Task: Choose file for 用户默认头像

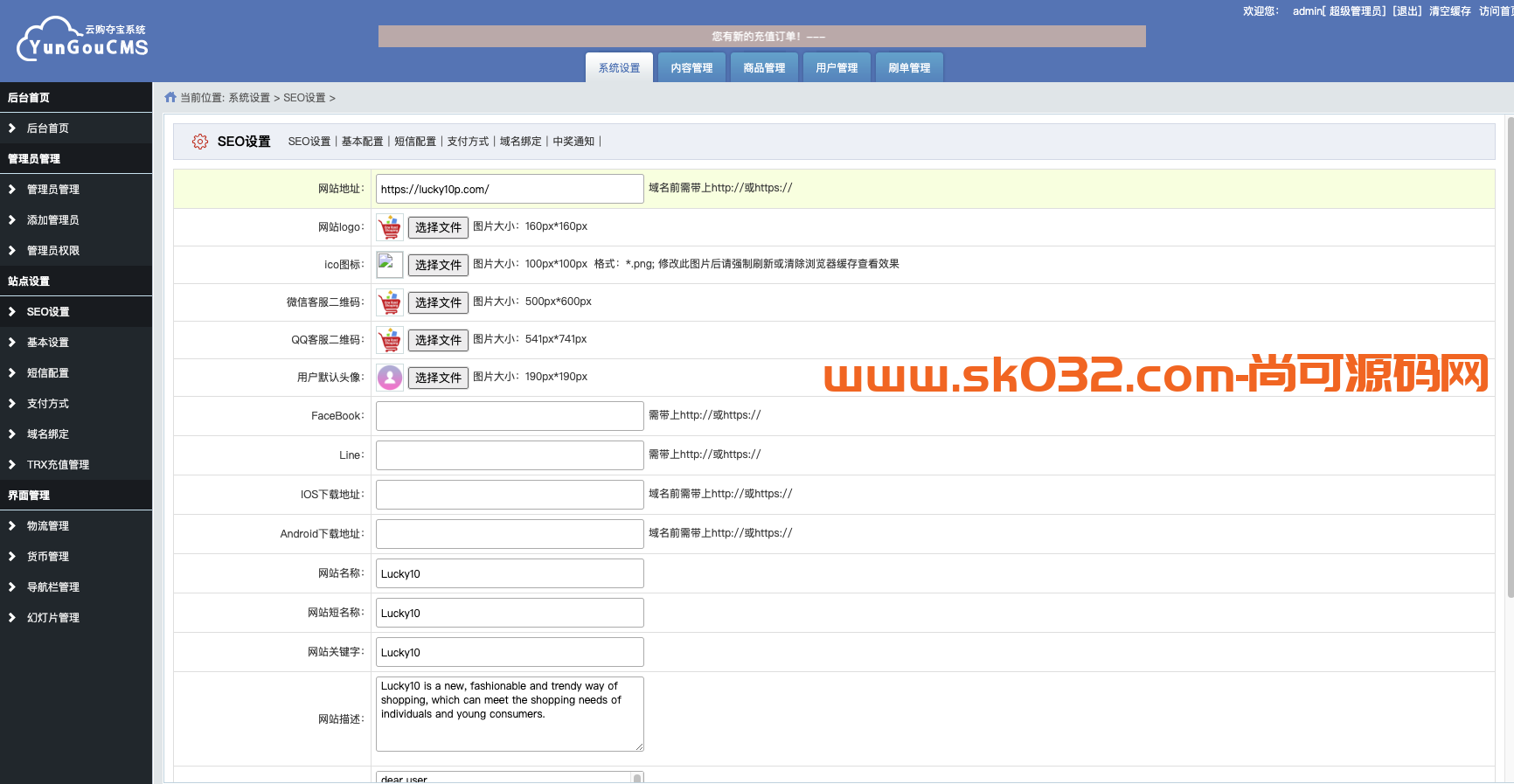Action: coord(438,378)
